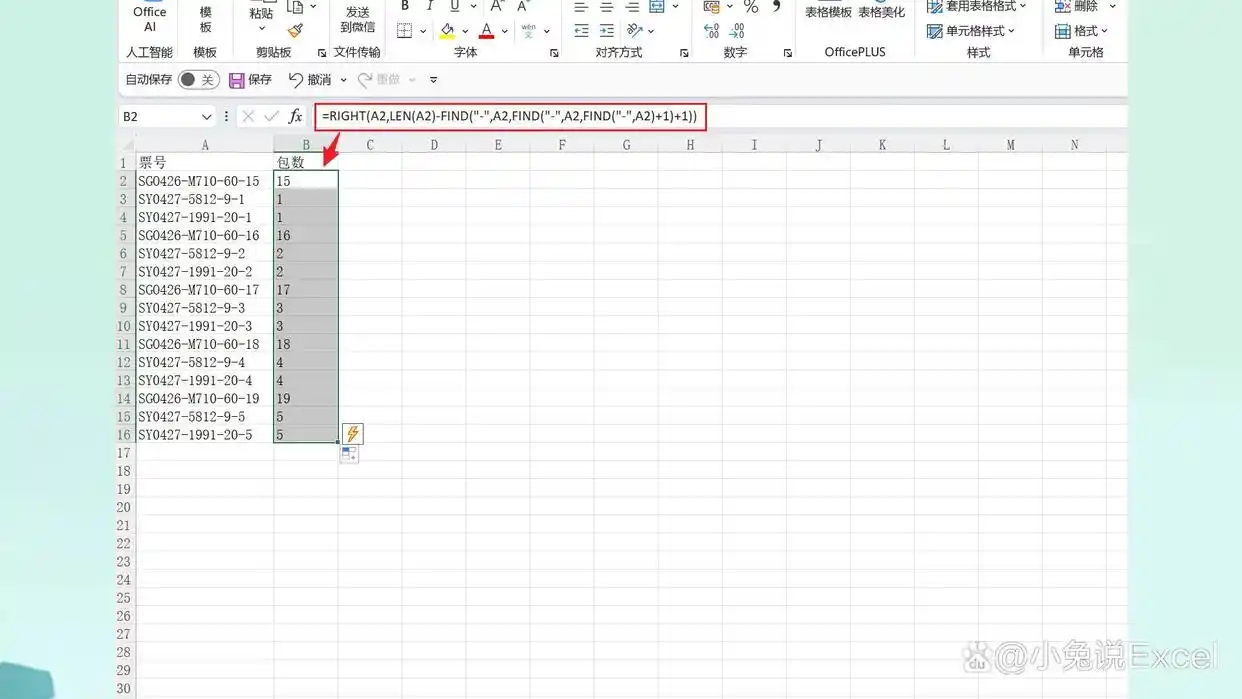Click 表格模板 table templates
This screenshot has height=699, width=1242.
828,12
